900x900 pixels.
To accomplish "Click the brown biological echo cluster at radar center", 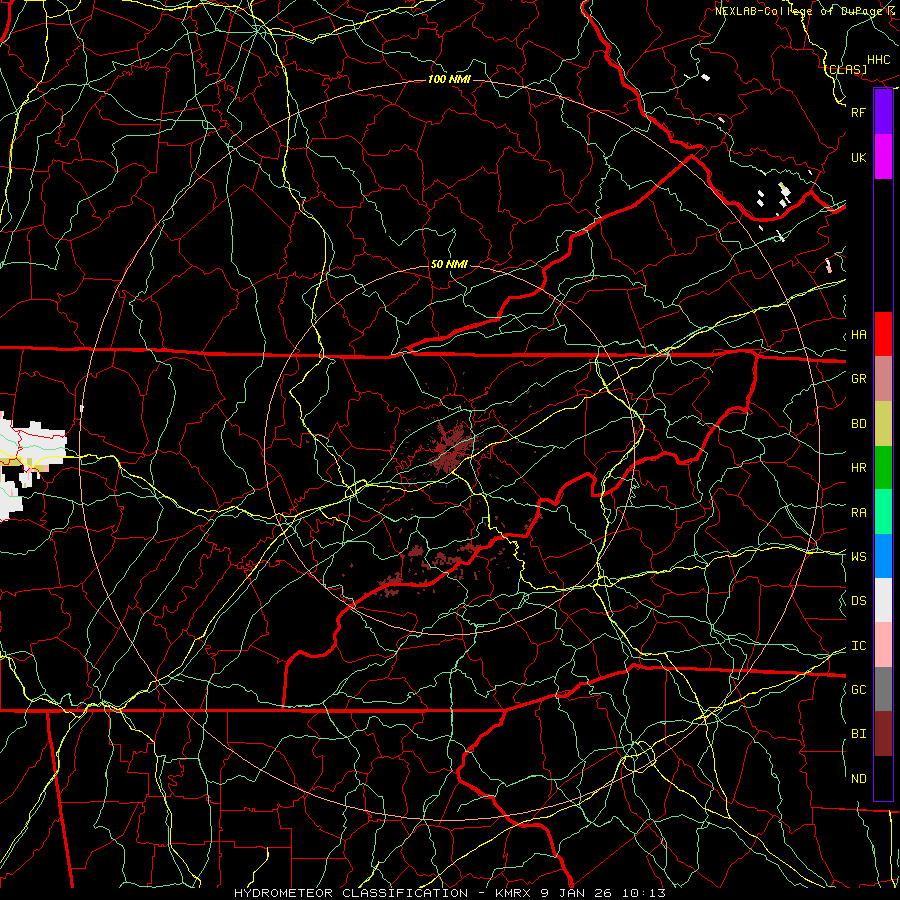I will (x=452, y=447).
